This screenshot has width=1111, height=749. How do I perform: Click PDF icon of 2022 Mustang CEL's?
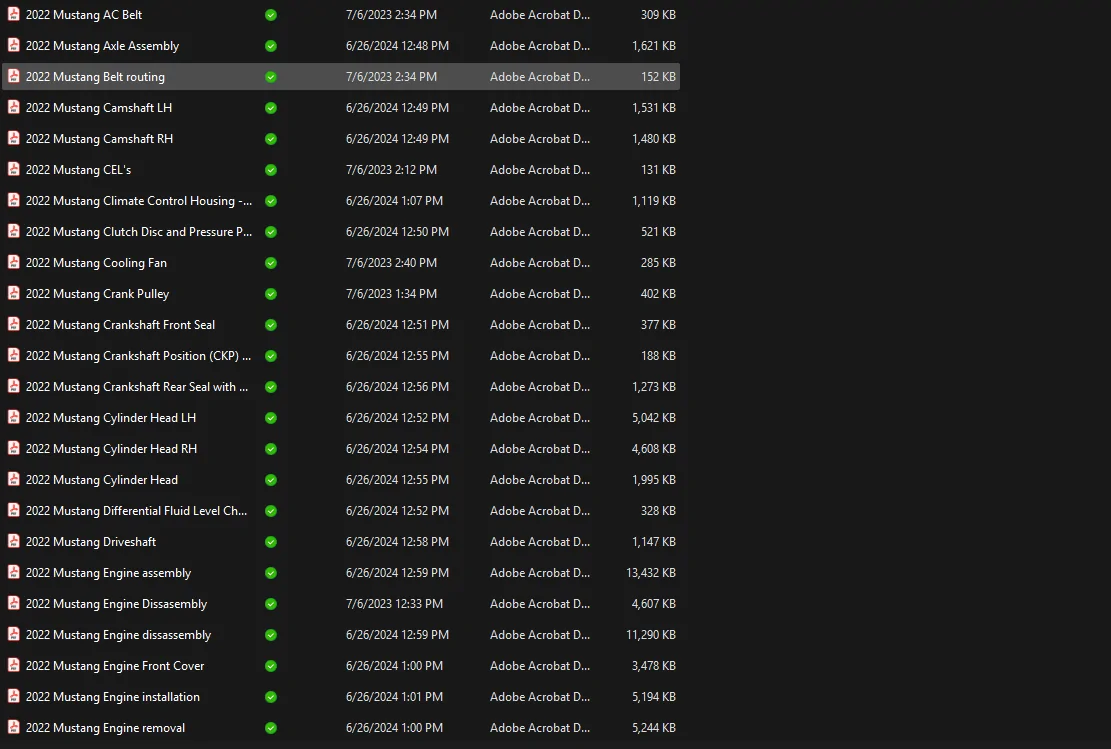13,169
